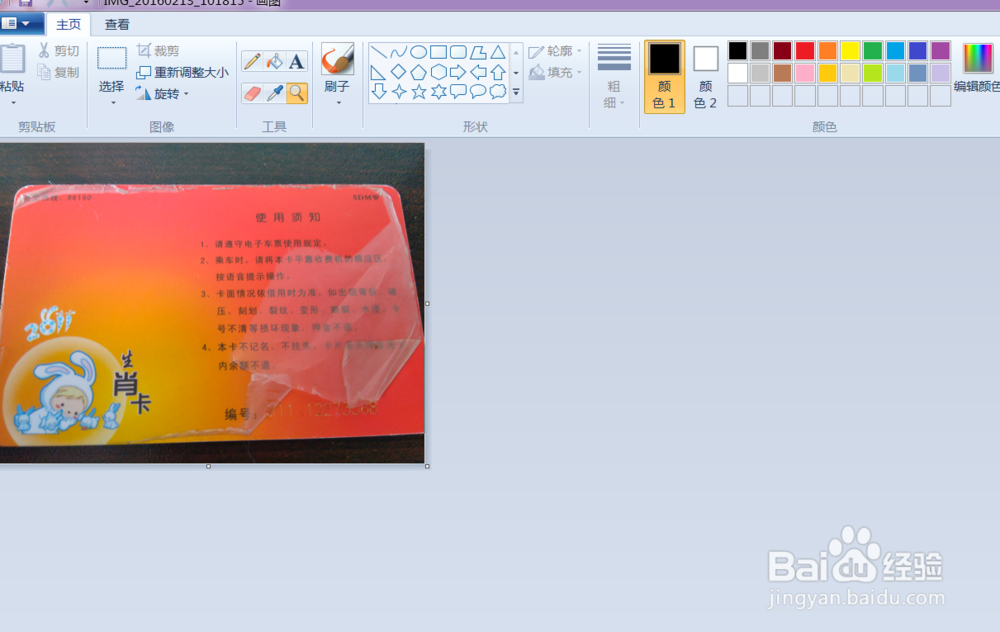The height and width of the screenshot is (632, 1000).
Task: Expand the Select dropdown arrow
Action: coord(113,103)
